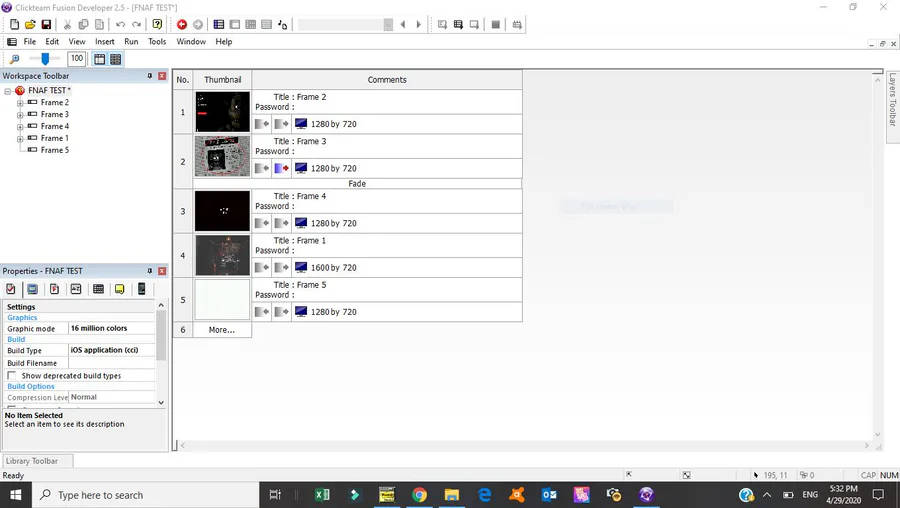Screen dimensions: 900x508
Task: Go to next frame arrow
Action: tap(418, 24)
